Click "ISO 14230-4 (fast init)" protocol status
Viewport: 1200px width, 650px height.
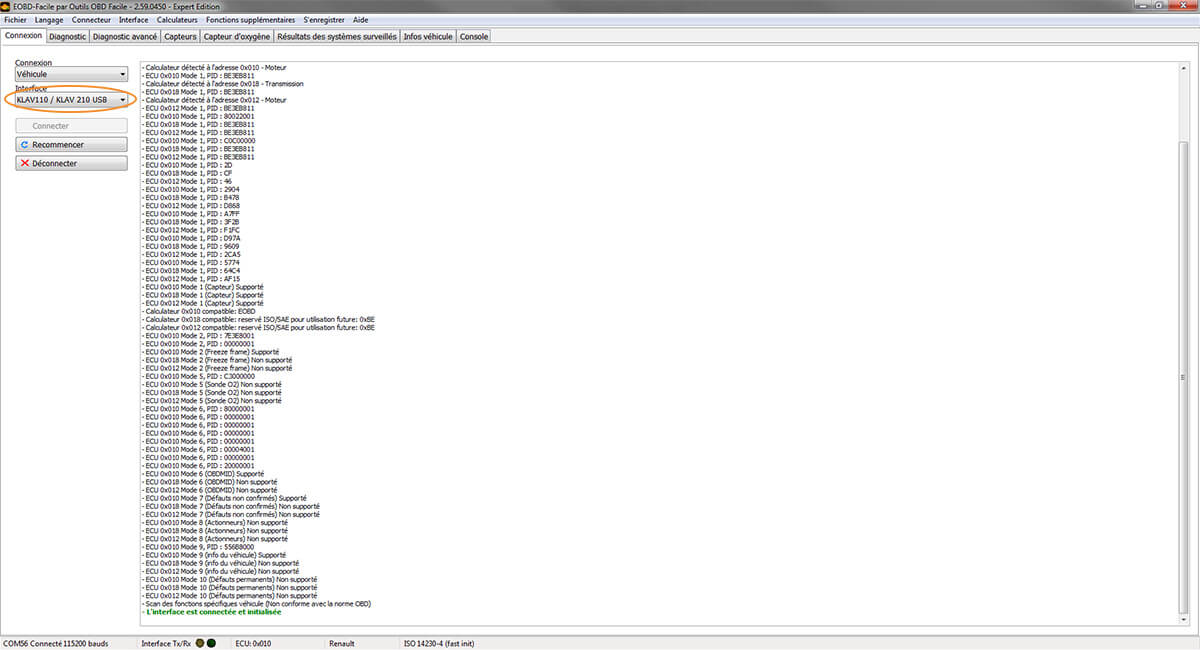pos(438,643)
